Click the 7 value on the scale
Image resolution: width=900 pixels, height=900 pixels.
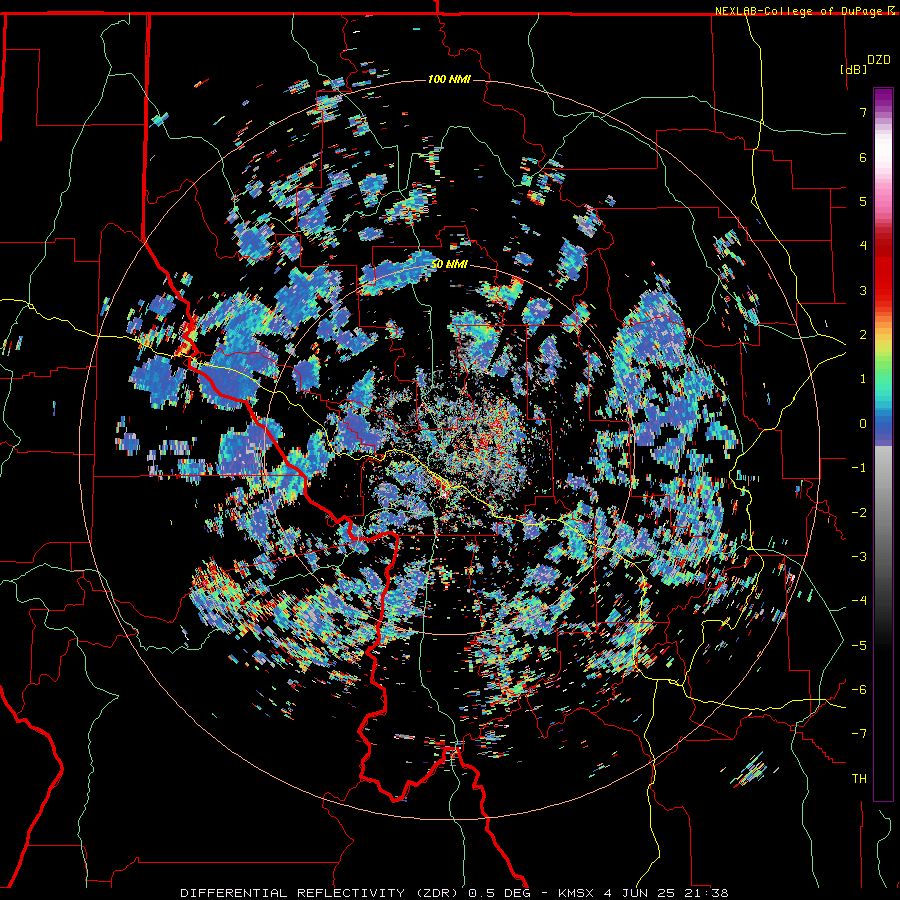click(863, 112)
